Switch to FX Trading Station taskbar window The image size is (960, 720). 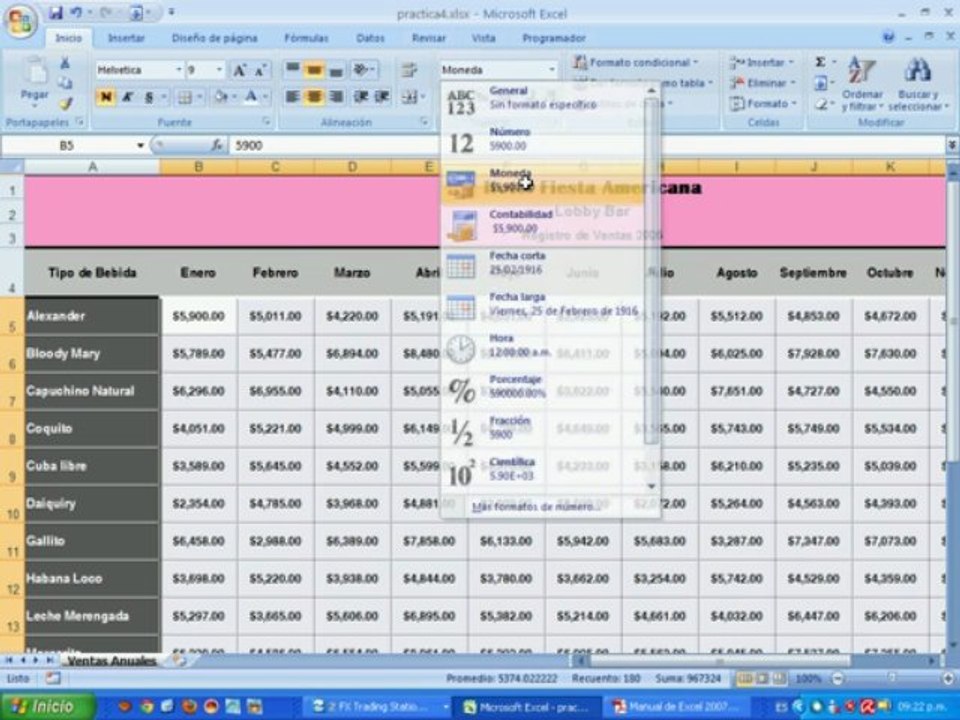pos(378,707)
